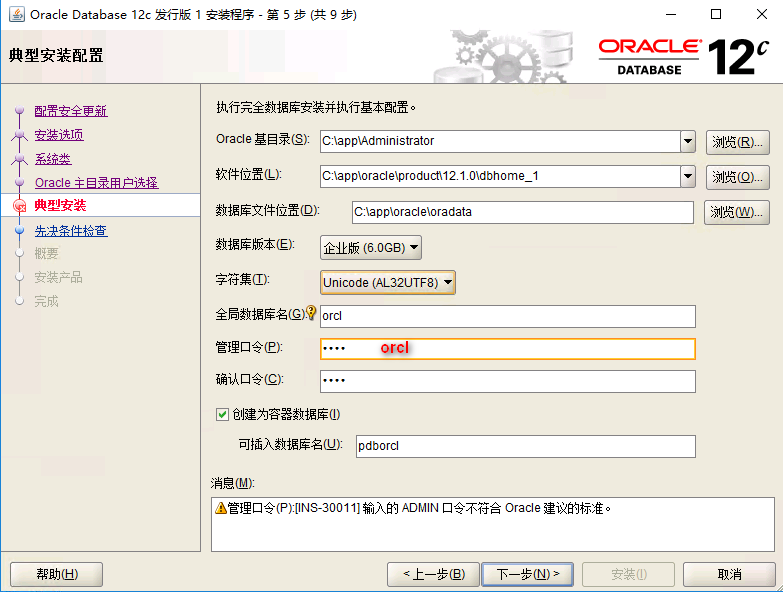The width and height of the screenshot is (783, 592).
Task: Click the 完成 step label
Action: point(46,301)
